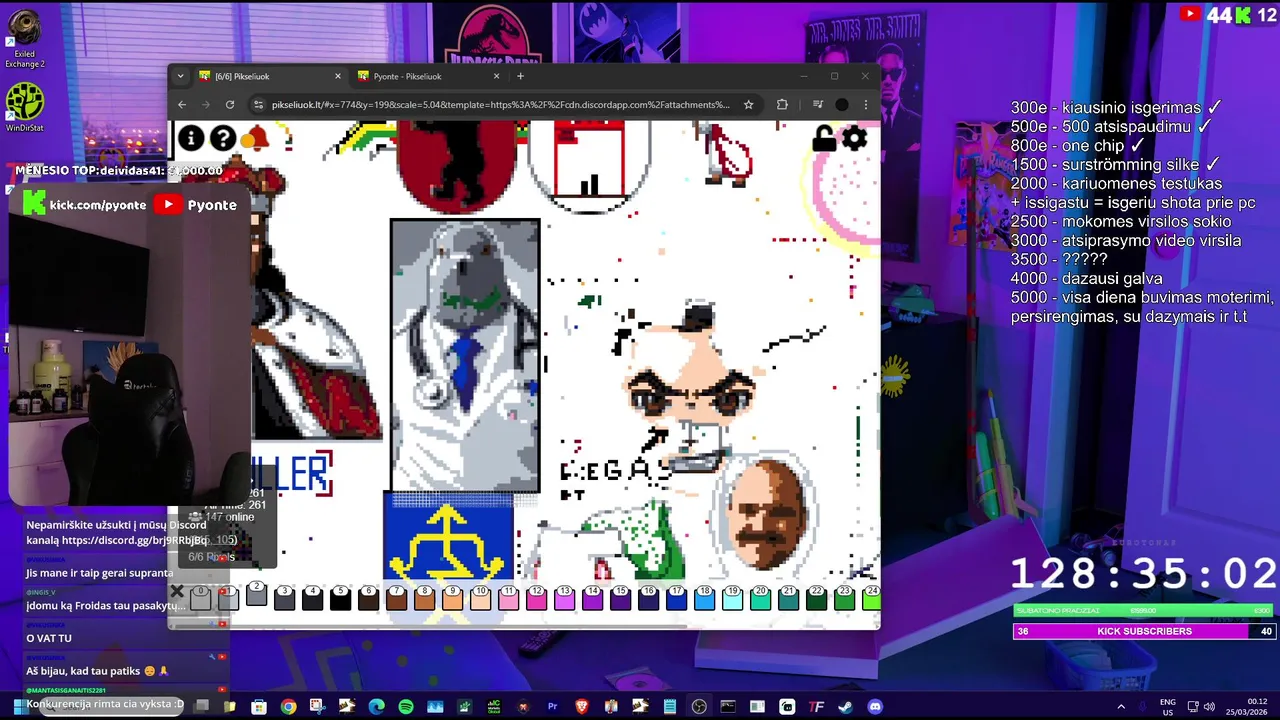Select dark green swatch number 22
The width and height of the screenshot is (1280, 720).
[816, 598]
